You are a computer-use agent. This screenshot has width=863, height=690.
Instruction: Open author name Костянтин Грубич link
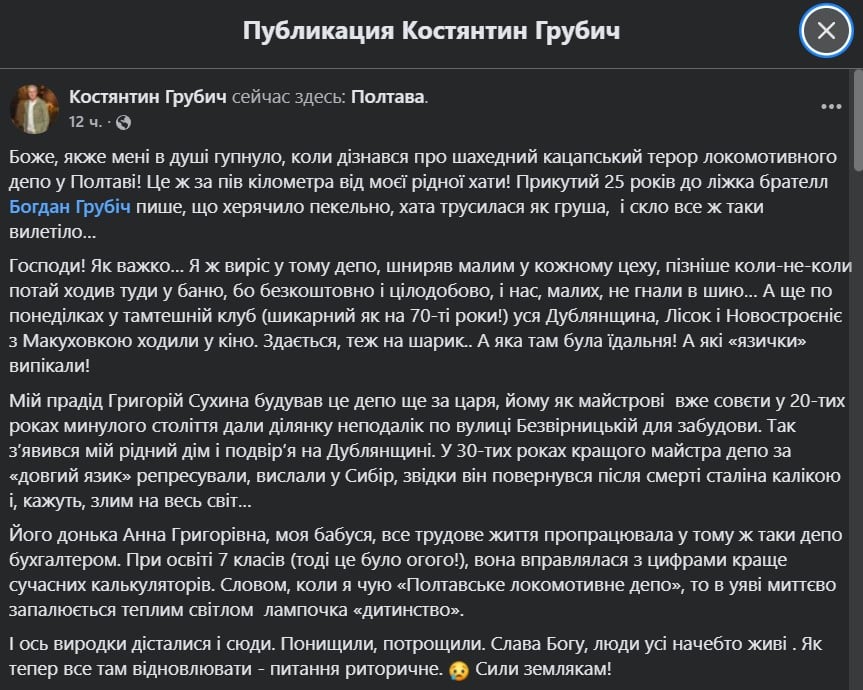point(148,97)
